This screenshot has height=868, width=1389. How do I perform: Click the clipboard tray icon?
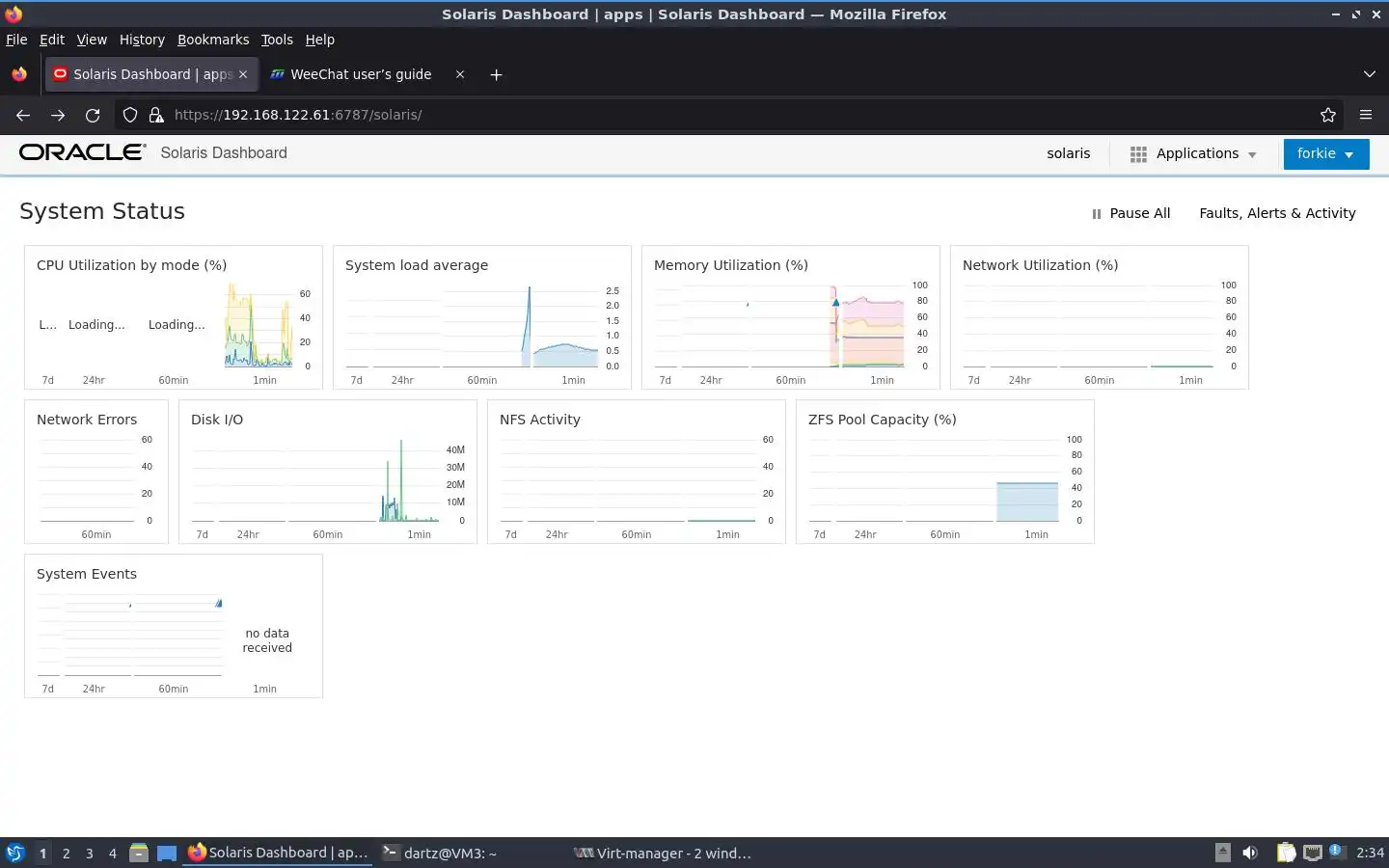(x=1286, y=853)
